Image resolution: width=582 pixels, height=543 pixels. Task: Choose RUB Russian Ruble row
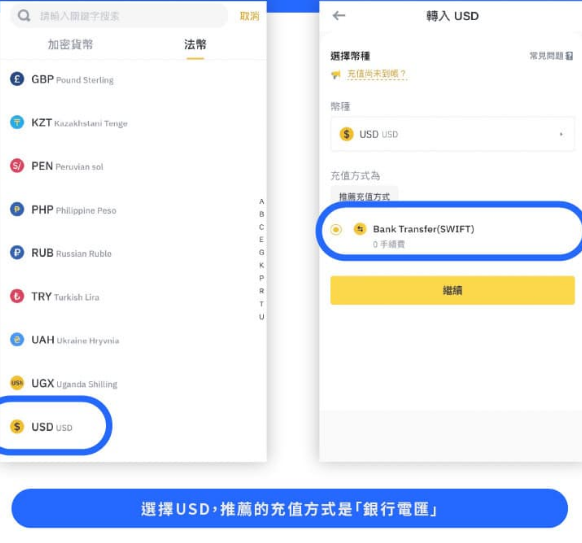click(133, 253)
